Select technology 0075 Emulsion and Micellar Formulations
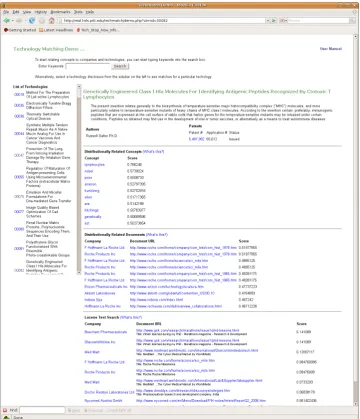This screenshot has width=360, height=419. tap(19, 197)
